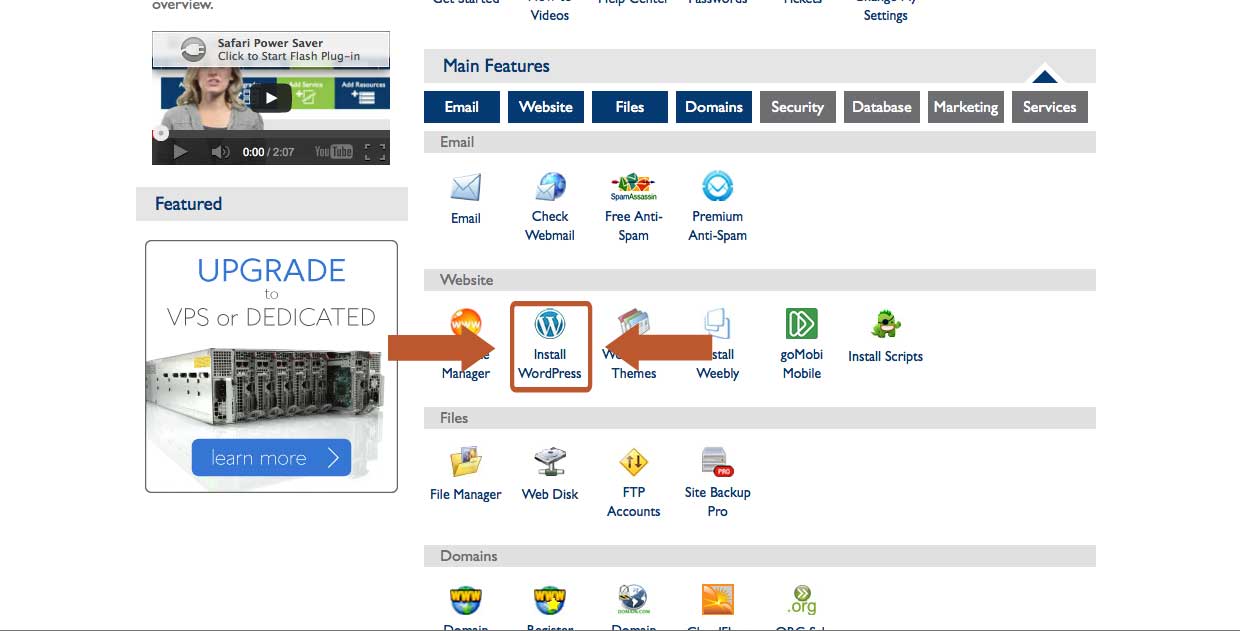Open Site Backup Pro icon
Image resolution: width=1240 pixels, height=631 pixels.
[x=717, y=462]
